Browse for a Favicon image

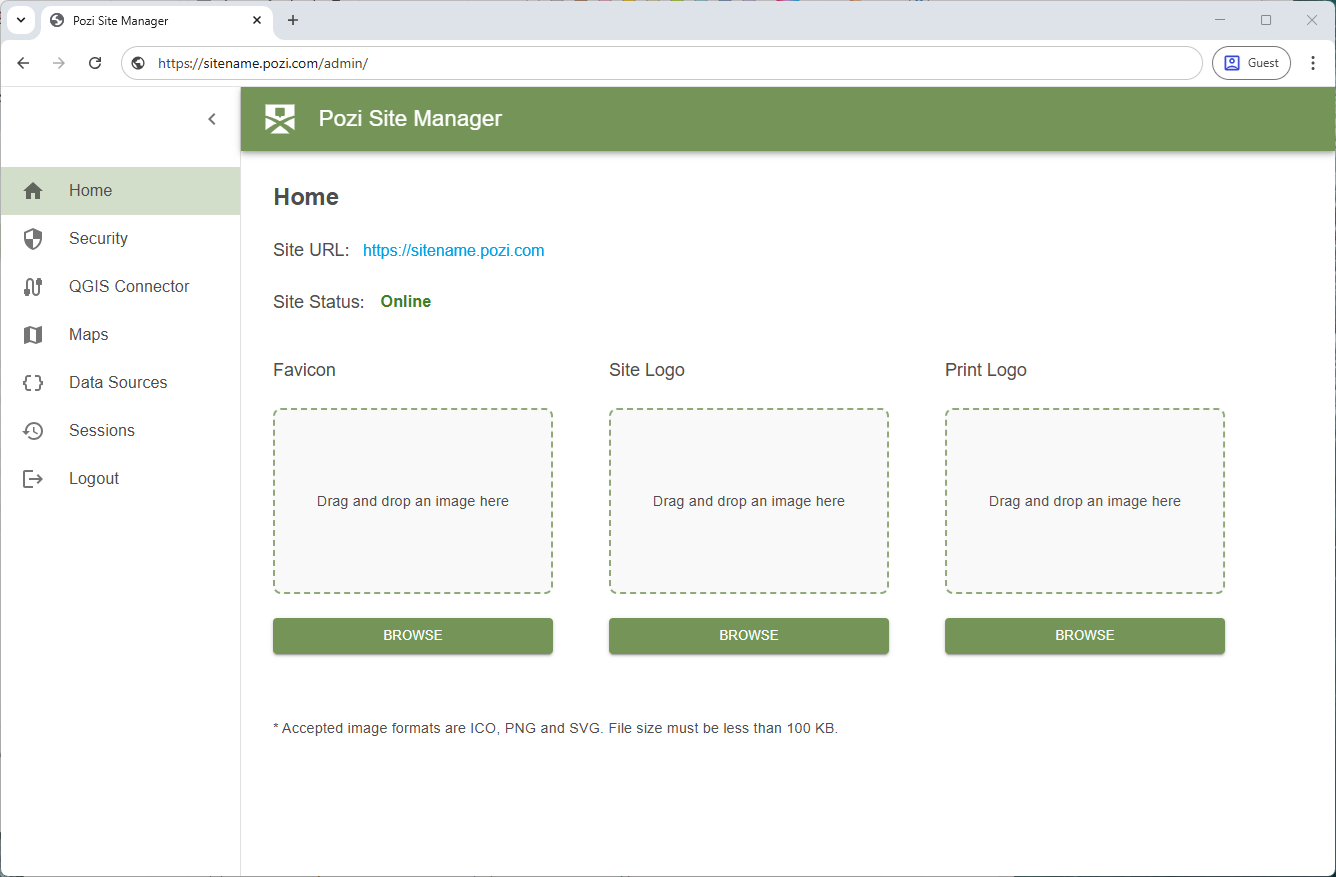tap(412, 635)
